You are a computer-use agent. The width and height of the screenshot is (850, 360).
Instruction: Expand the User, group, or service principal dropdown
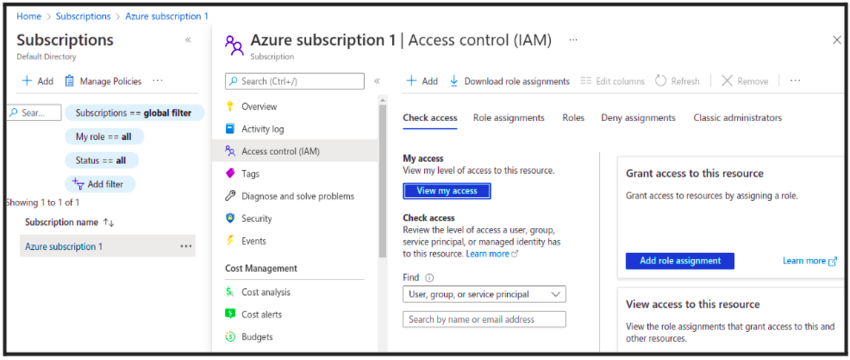[484, 294]
